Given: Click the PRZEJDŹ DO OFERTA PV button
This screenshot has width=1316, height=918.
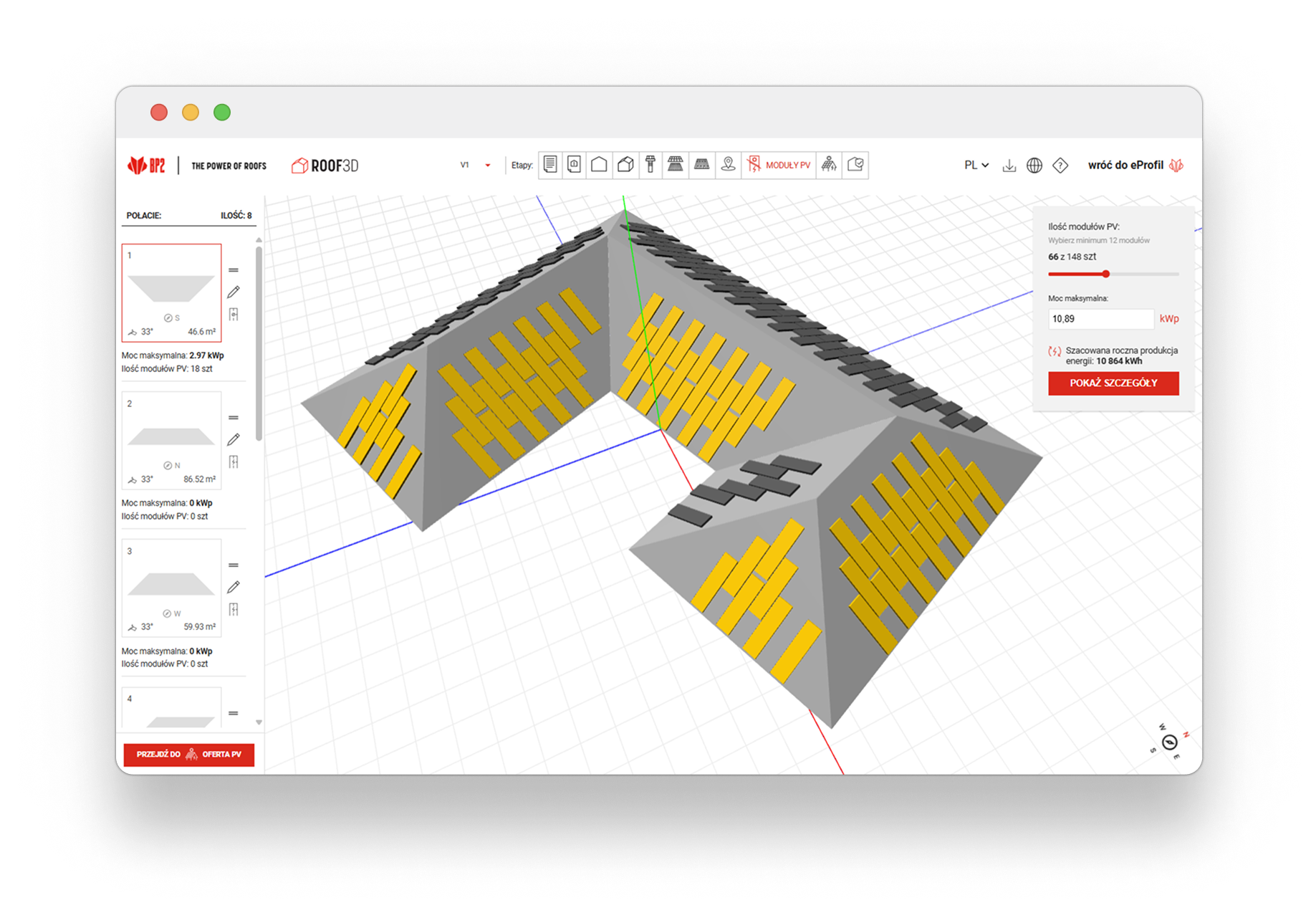Looking at the screenshot, I should point(189,754).
